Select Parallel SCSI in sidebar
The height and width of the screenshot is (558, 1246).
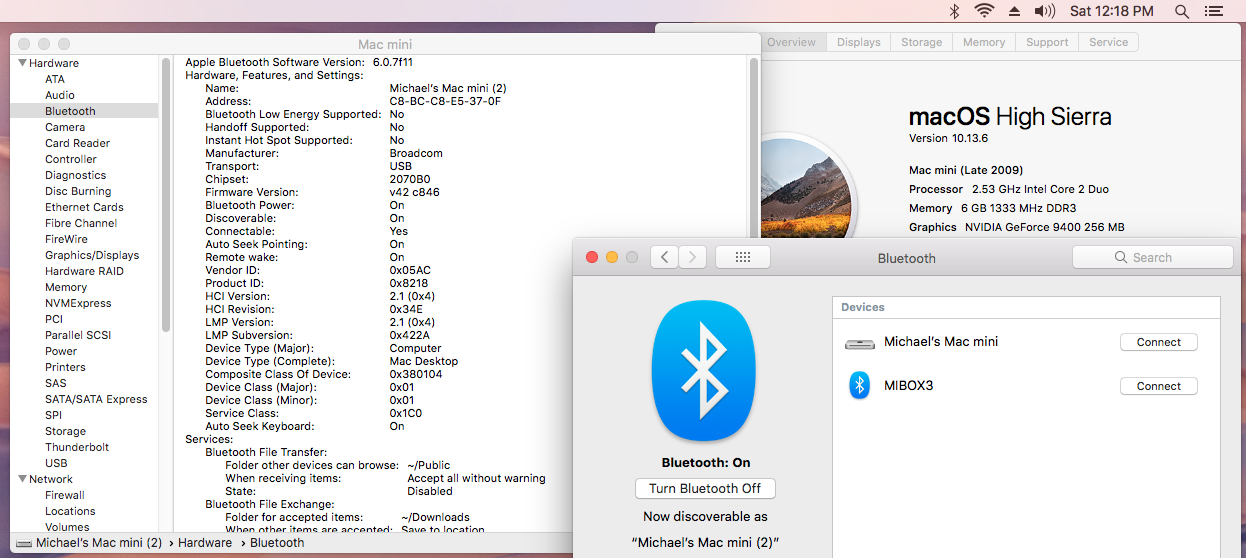[78, 335]
